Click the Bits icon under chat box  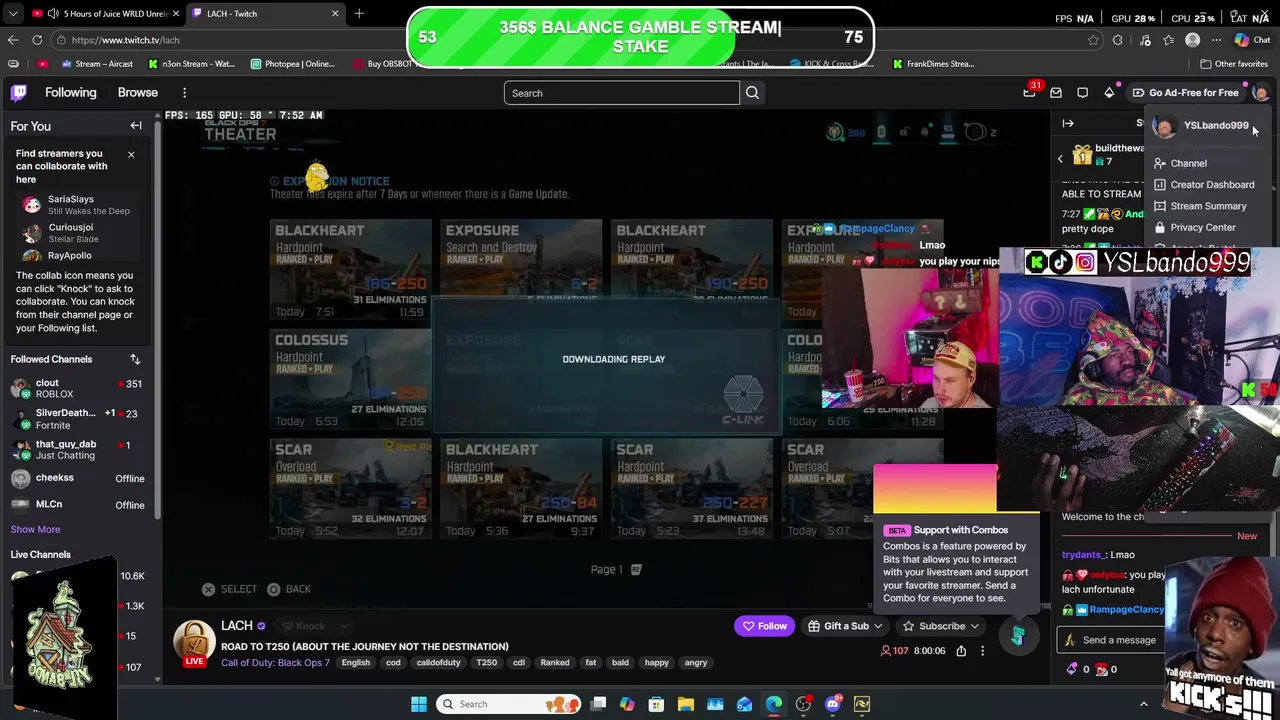[x=1072, y=669]
